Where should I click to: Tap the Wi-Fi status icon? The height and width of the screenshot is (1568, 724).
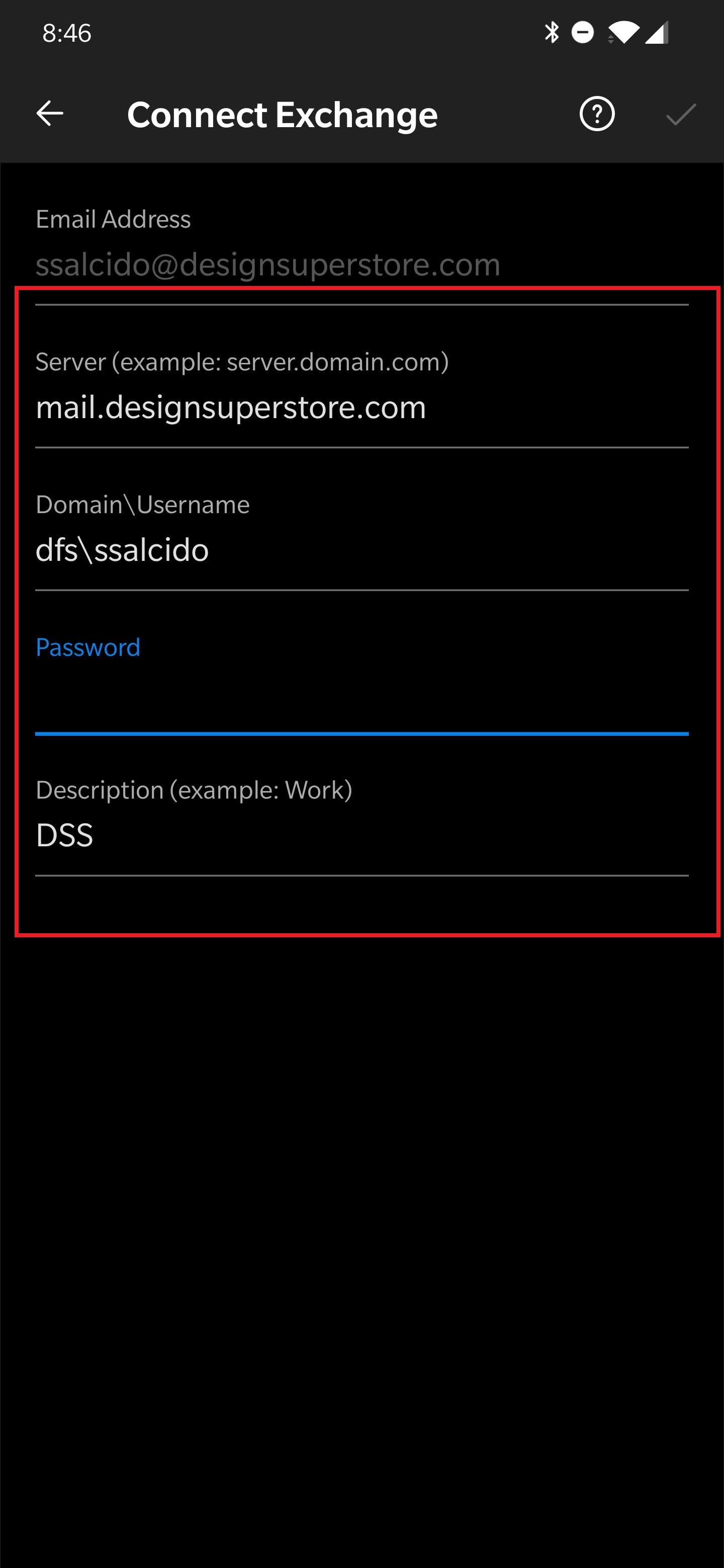(623, 32)
